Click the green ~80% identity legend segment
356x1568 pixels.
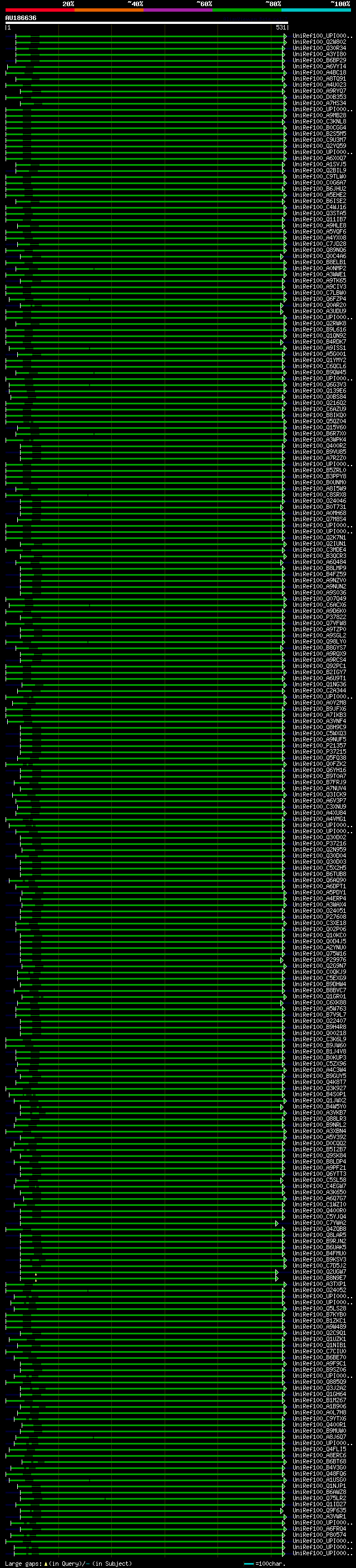point(247,10)
